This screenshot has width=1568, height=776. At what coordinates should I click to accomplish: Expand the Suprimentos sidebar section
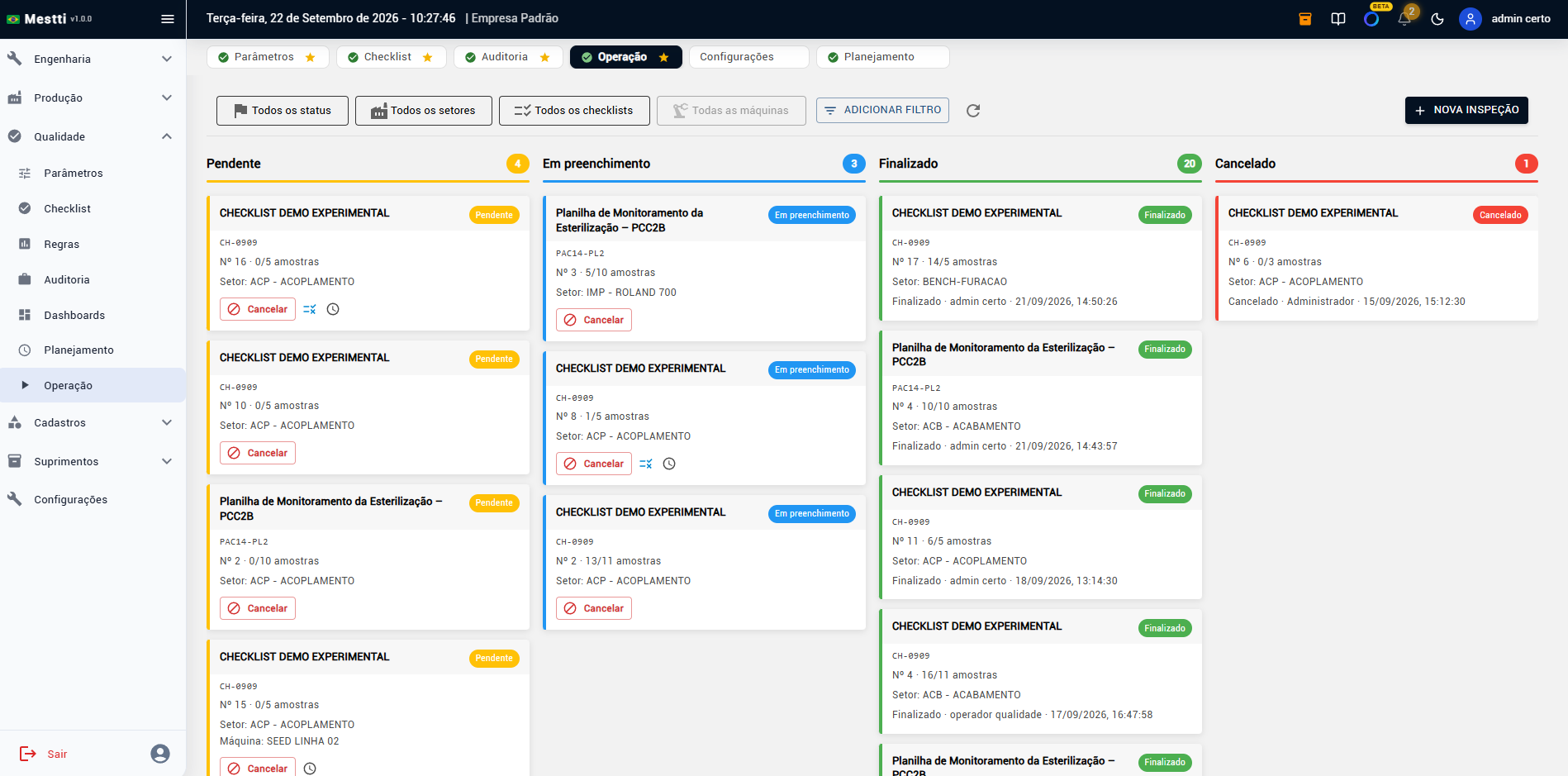point(93,461)
